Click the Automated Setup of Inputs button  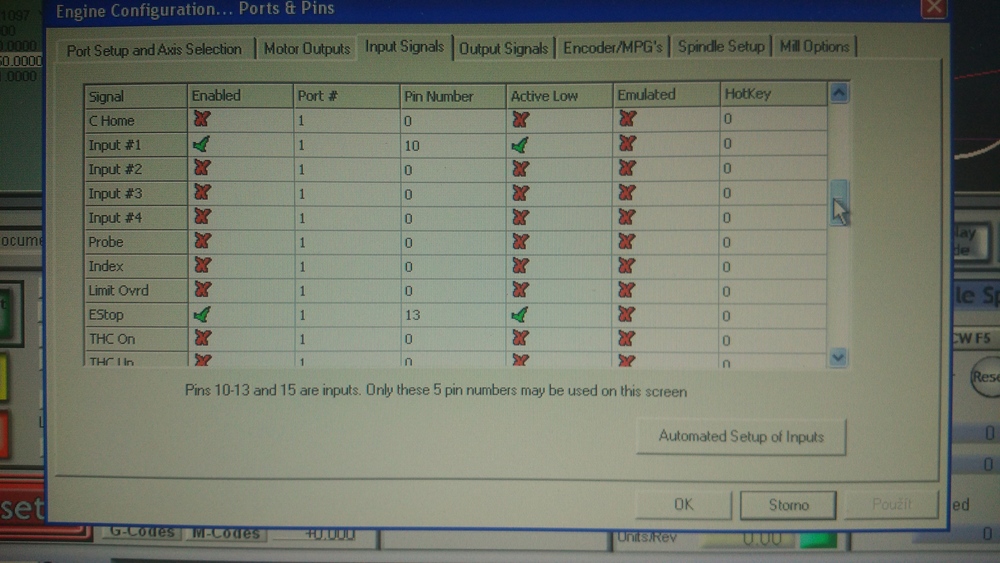(x=741, y=437)
